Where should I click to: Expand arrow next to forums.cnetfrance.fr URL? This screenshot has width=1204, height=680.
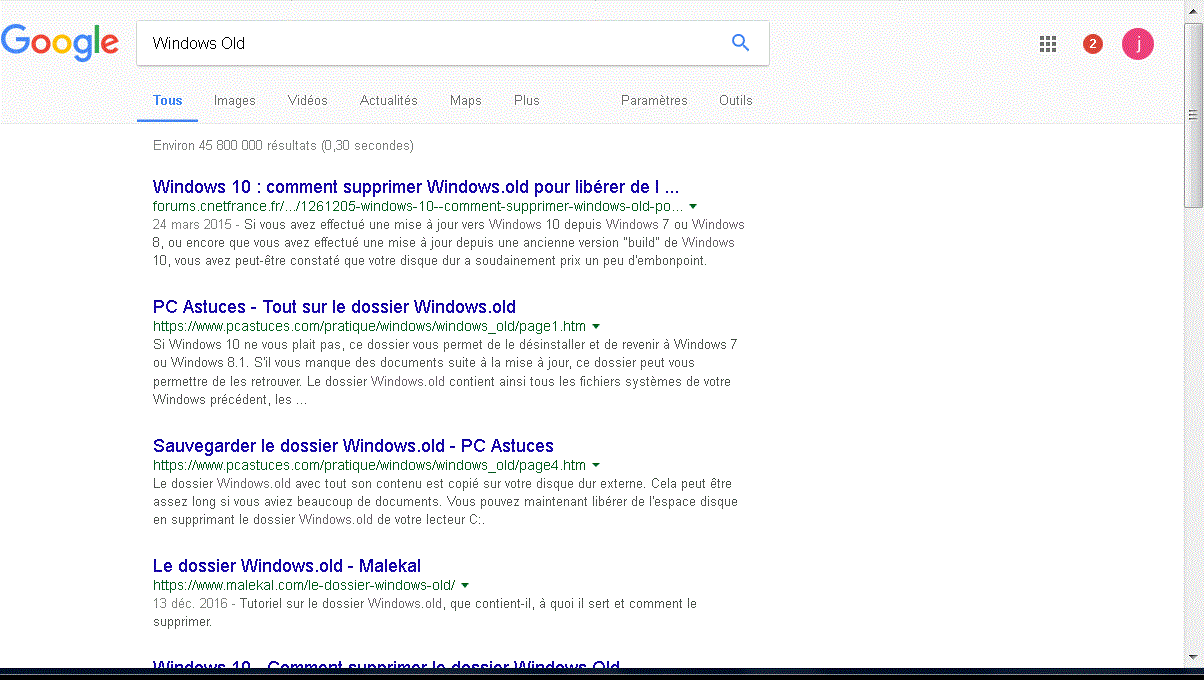(693, 207)
